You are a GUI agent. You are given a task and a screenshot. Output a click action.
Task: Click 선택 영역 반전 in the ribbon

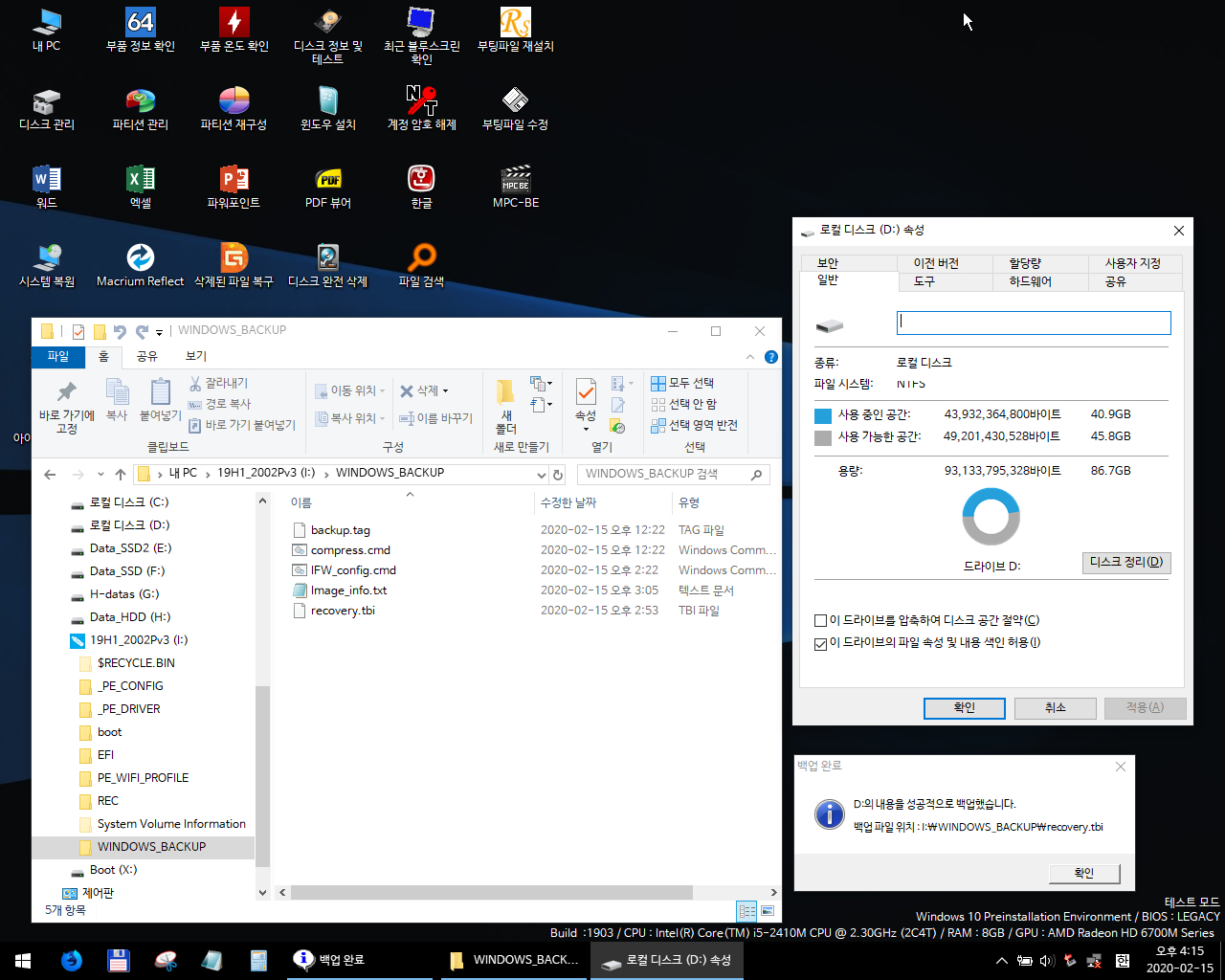(x=694, y=425)
